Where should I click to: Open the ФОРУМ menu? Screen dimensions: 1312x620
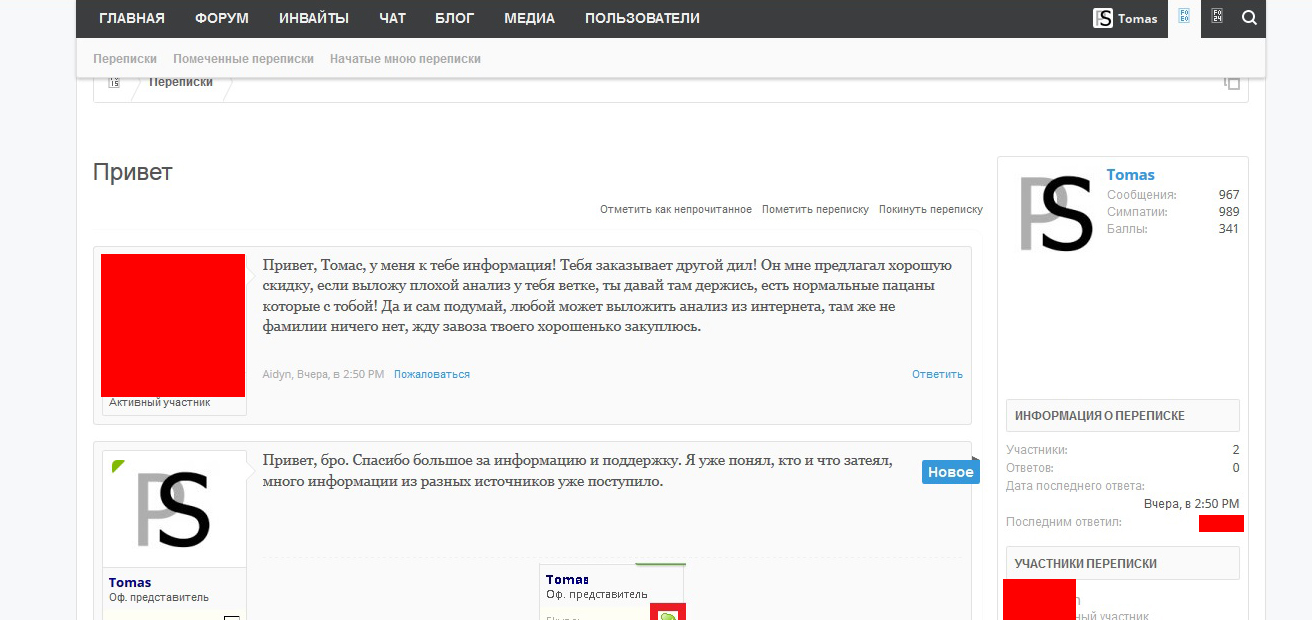pos(222,18)
